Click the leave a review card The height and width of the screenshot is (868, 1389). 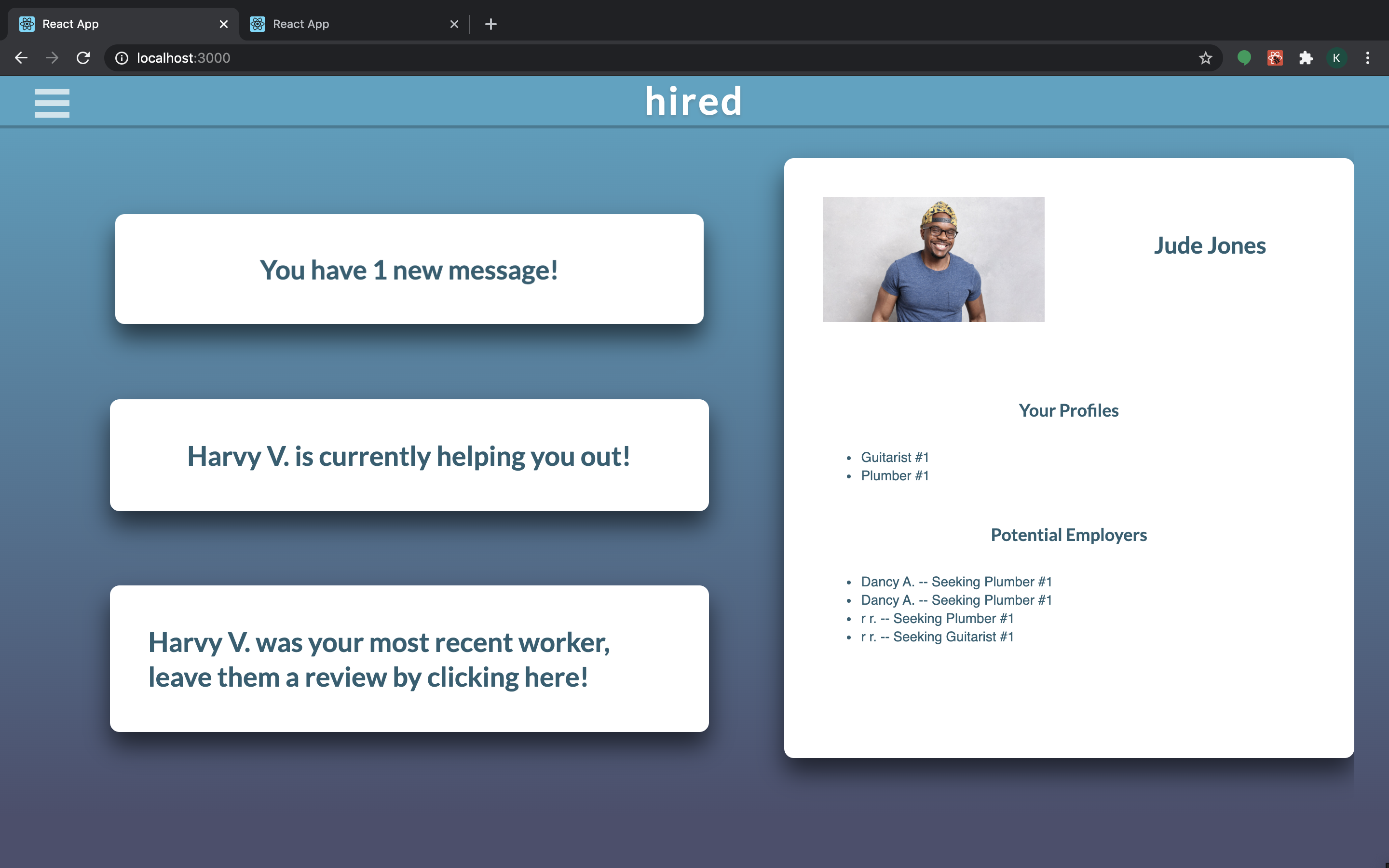pyautogui.click(x=409, y=658)
